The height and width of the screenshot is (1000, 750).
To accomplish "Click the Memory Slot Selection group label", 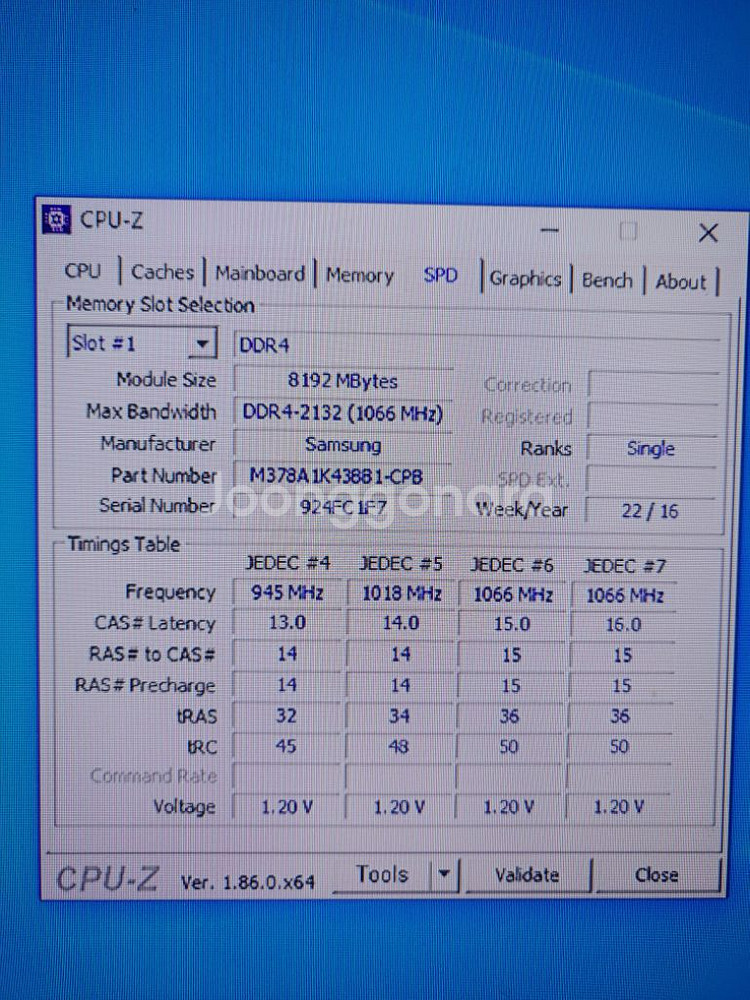I will click(x=160, y=304).
